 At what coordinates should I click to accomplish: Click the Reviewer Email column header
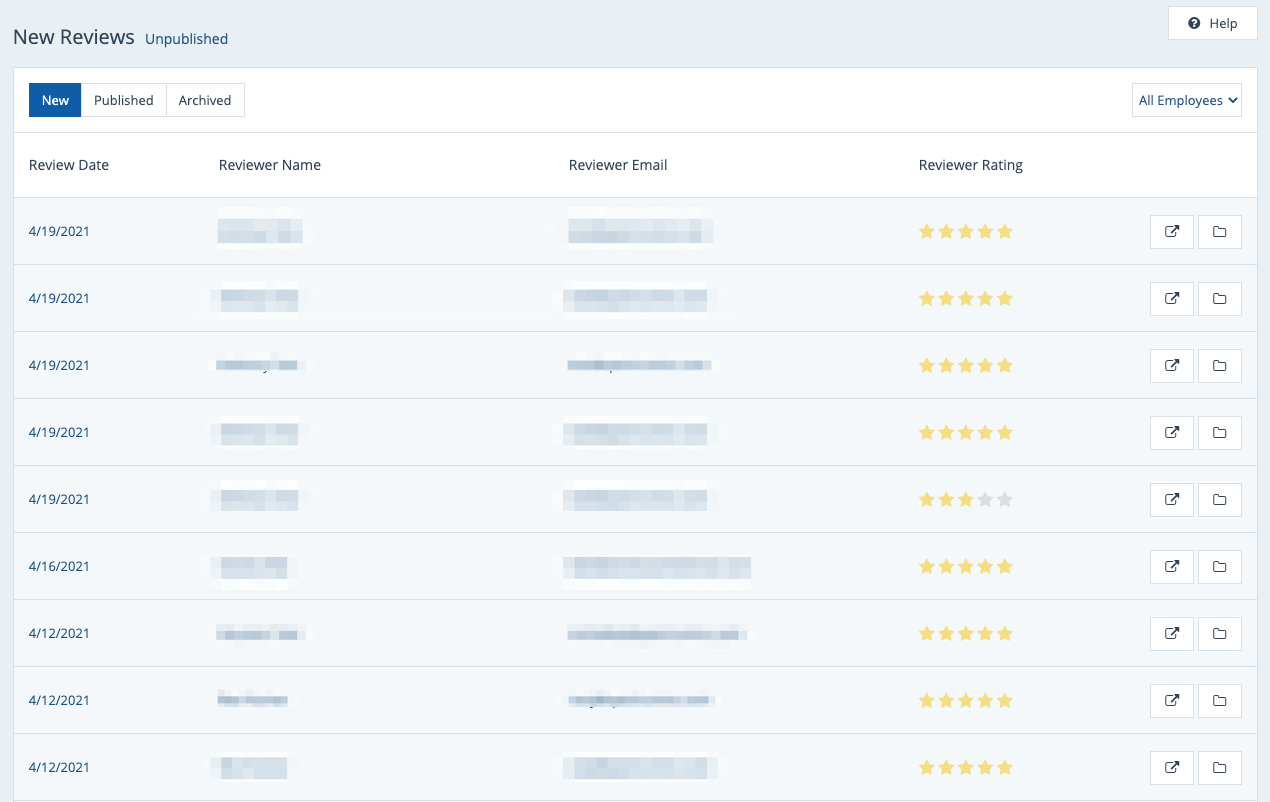click(x=617, y=165)
